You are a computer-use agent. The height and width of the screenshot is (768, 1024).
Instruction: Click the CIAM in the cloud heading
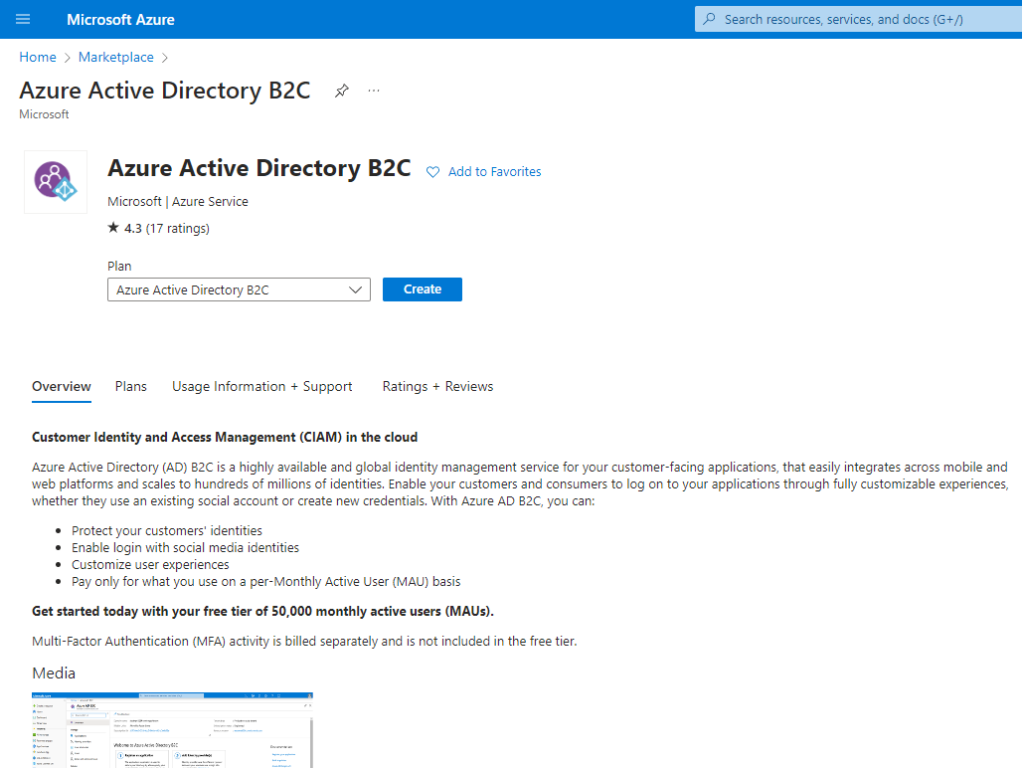pyautogui.click(x=225, y=438)
